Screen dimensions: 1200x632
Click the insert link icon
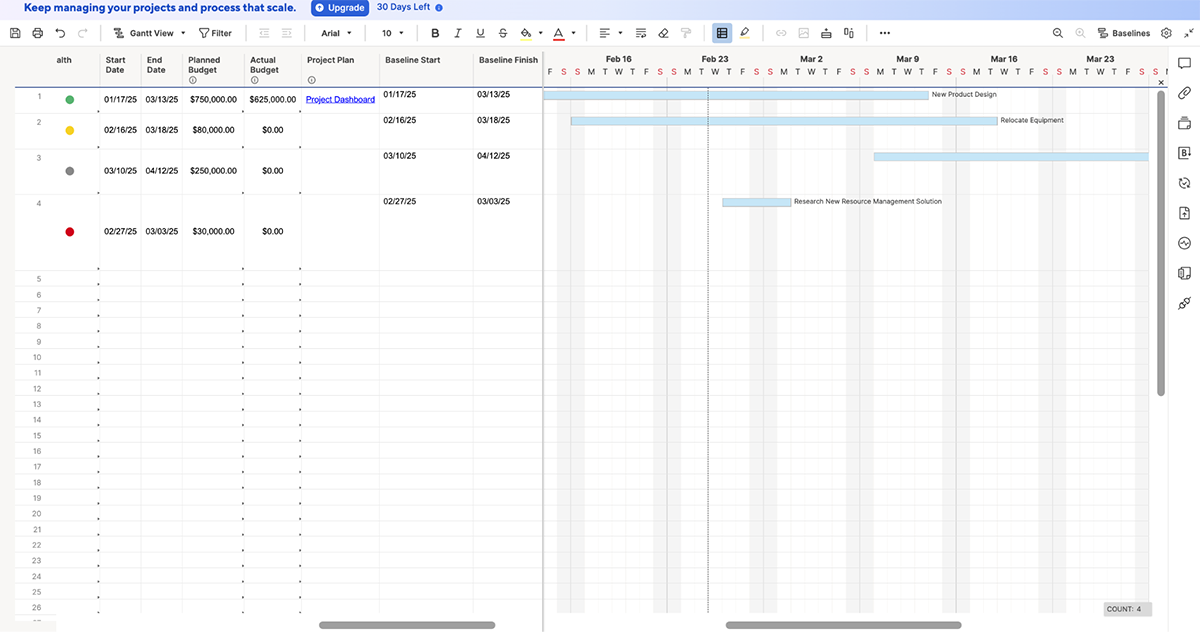pyautogui.click(x=781, y=32)
